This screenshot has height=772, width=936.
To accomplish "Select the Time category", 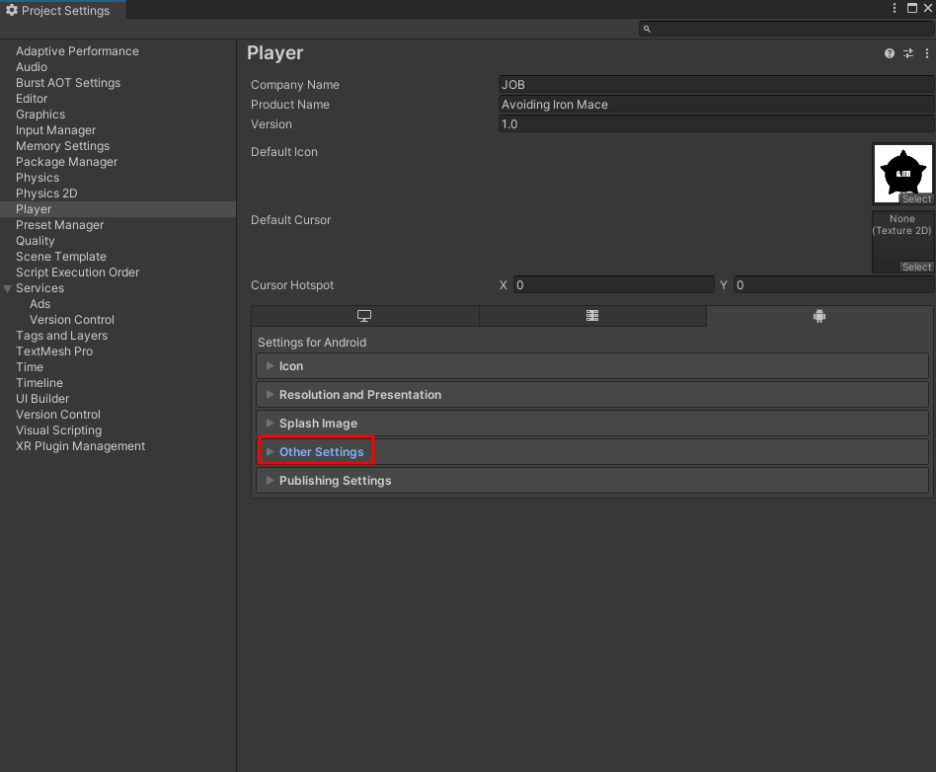I will [29, 367].
